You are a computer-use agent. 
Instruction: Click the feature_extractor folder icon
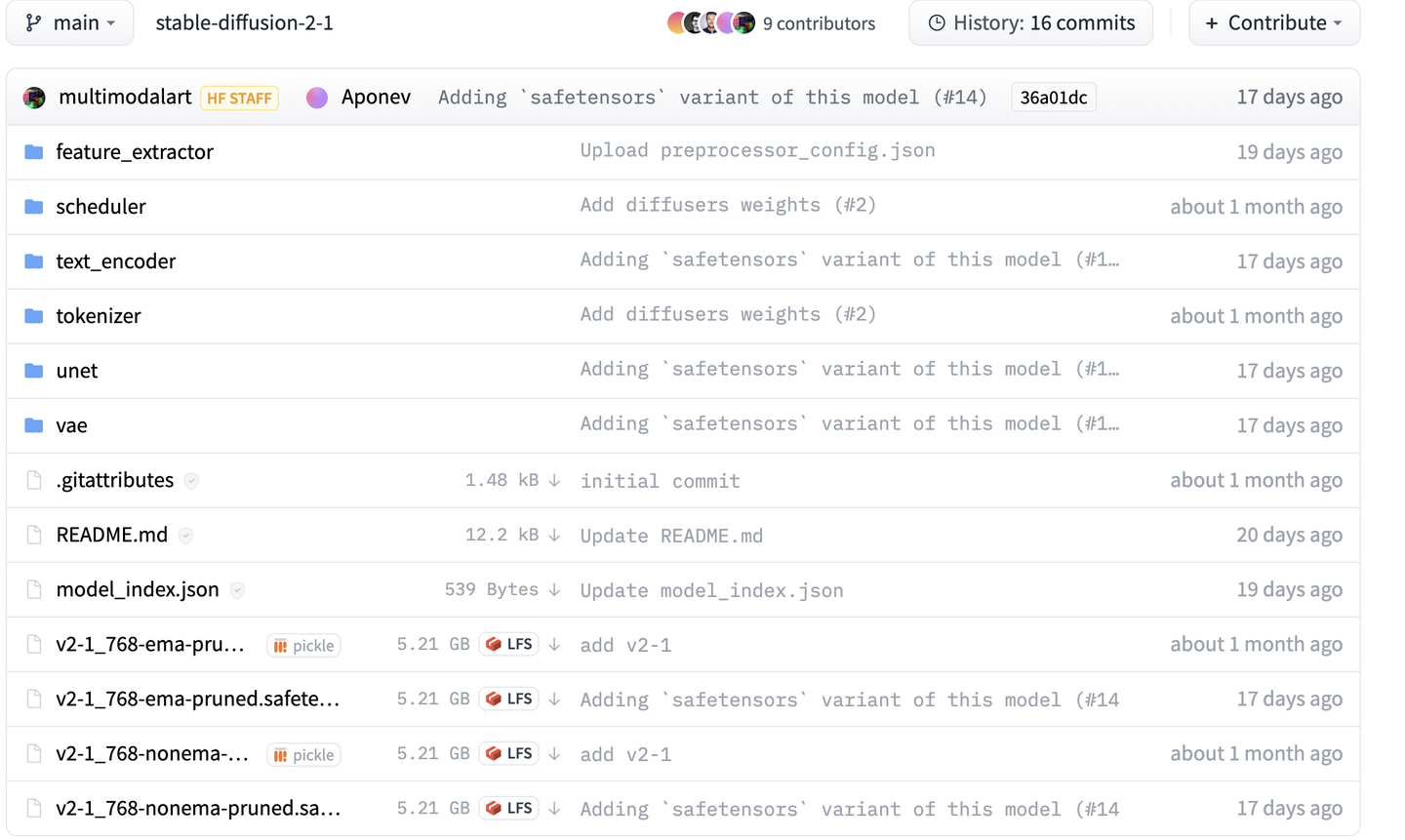[x=34, y=151]
